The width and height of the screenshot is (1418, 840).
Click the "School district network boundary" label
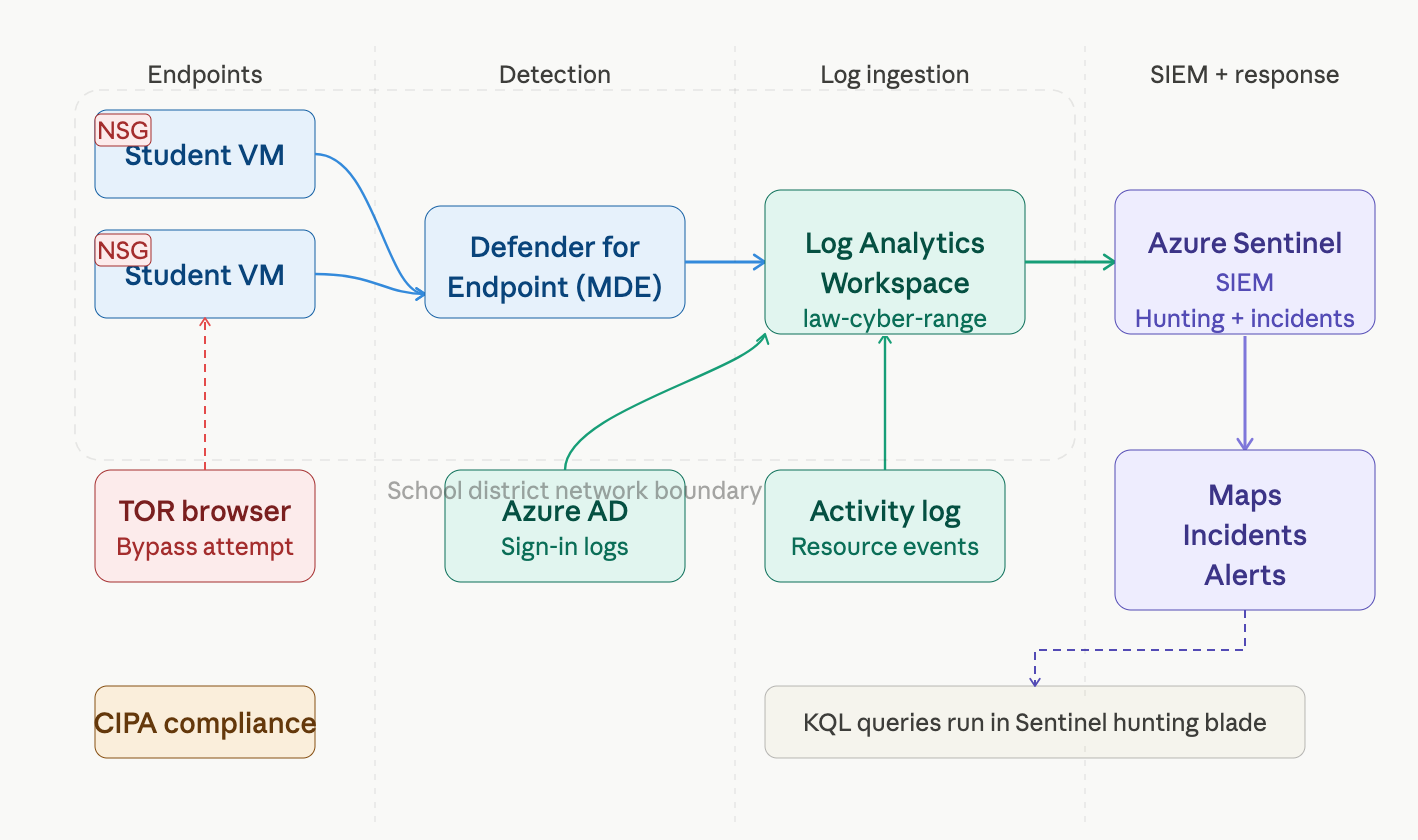pos(575,491)
